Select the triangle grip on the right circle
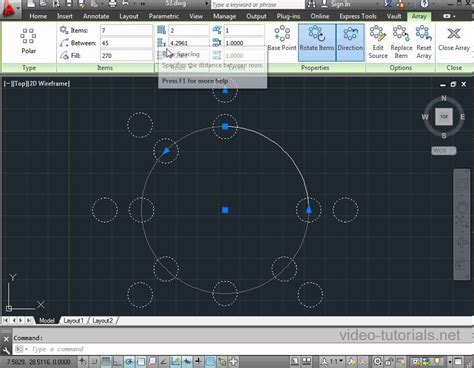The image size is (474, 368). tap(309, 209)
